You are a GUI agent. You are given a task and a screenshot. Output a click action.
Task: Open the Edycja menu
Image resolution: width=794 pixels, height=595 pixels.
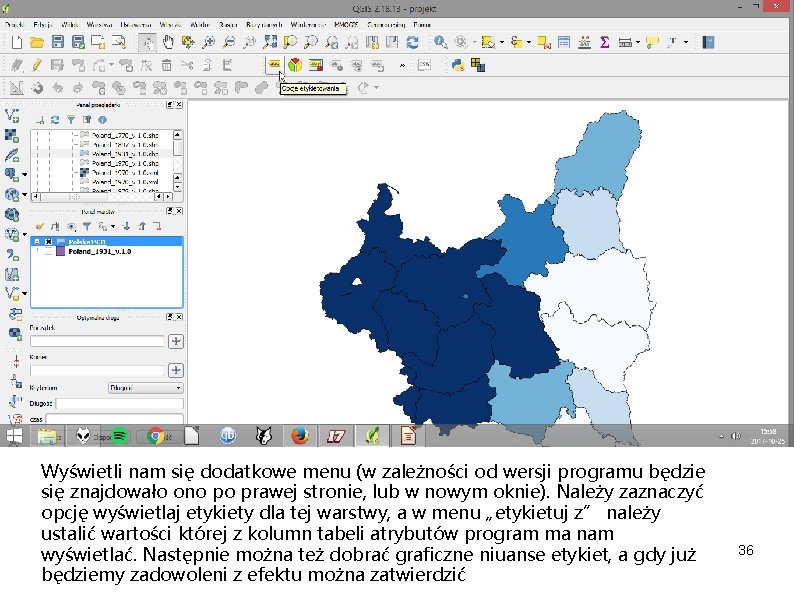[x=43, y=24]
